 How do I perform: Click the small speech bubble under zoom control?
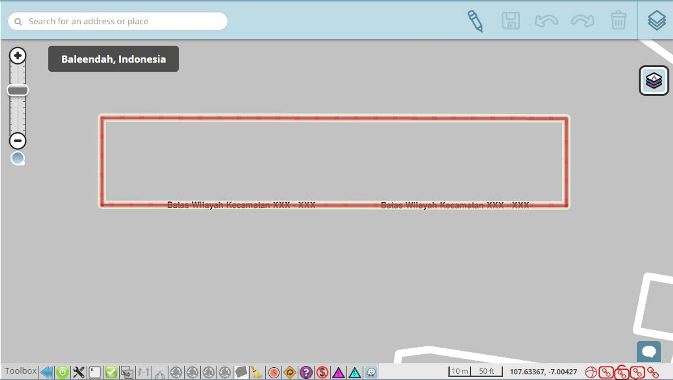[18, 158]
